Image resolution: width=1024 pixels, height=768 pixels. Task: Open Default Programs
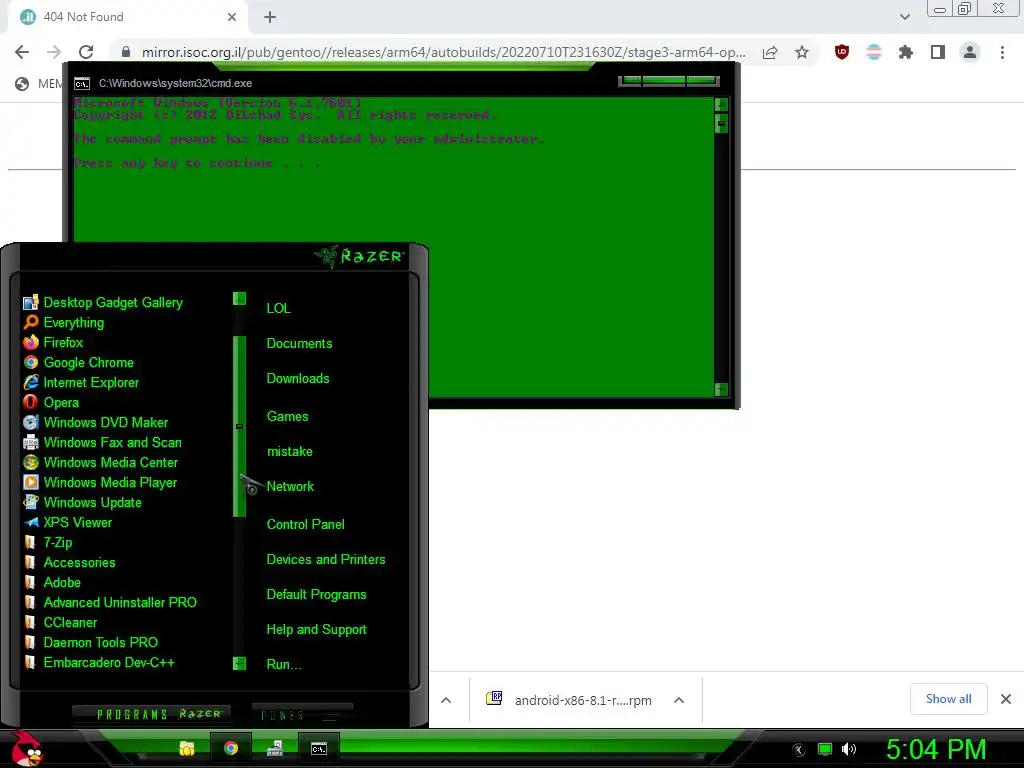tap(316, 595)
